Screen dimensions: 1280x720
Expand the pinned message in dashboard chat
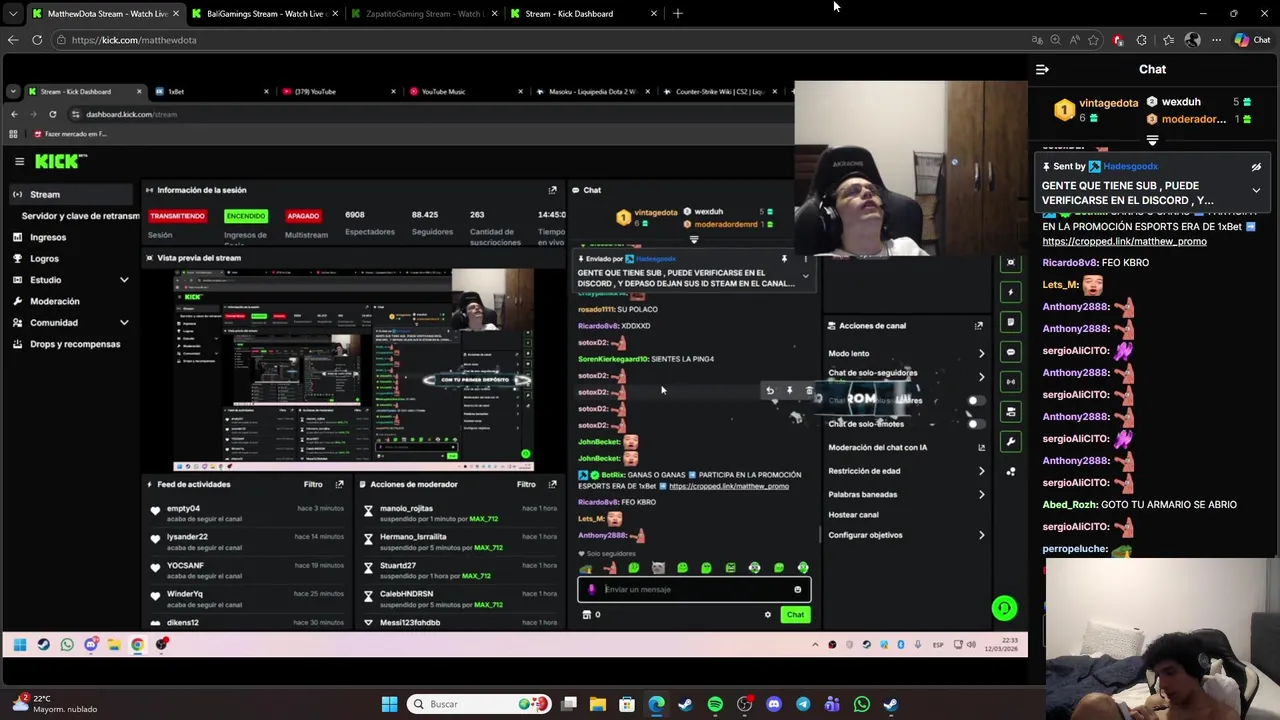tap(805, 277)
